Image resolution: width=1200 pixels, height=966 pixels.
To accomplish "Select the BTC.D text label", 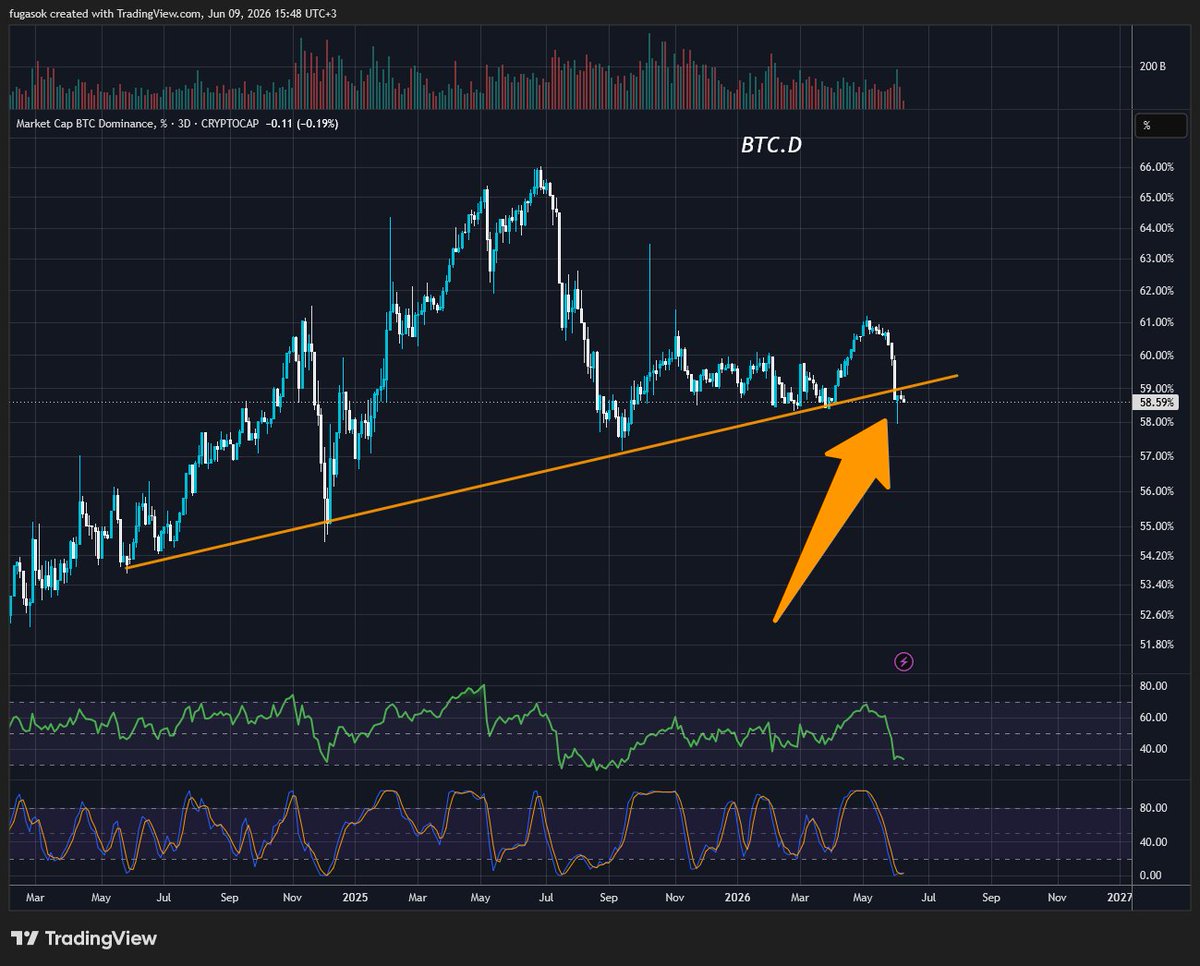I will (771, 145).
